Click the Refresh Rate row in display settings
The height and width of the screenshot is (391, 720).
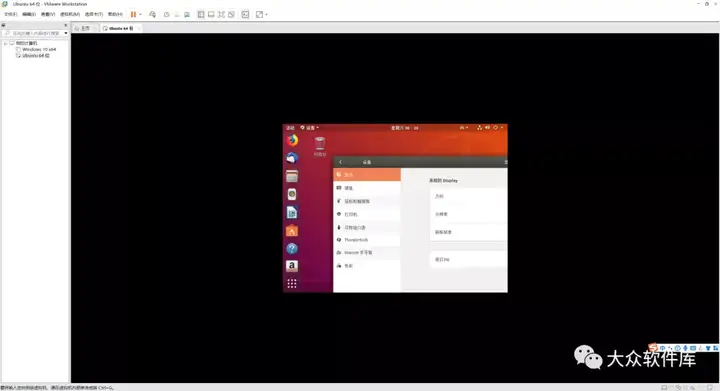pos(468,232)
